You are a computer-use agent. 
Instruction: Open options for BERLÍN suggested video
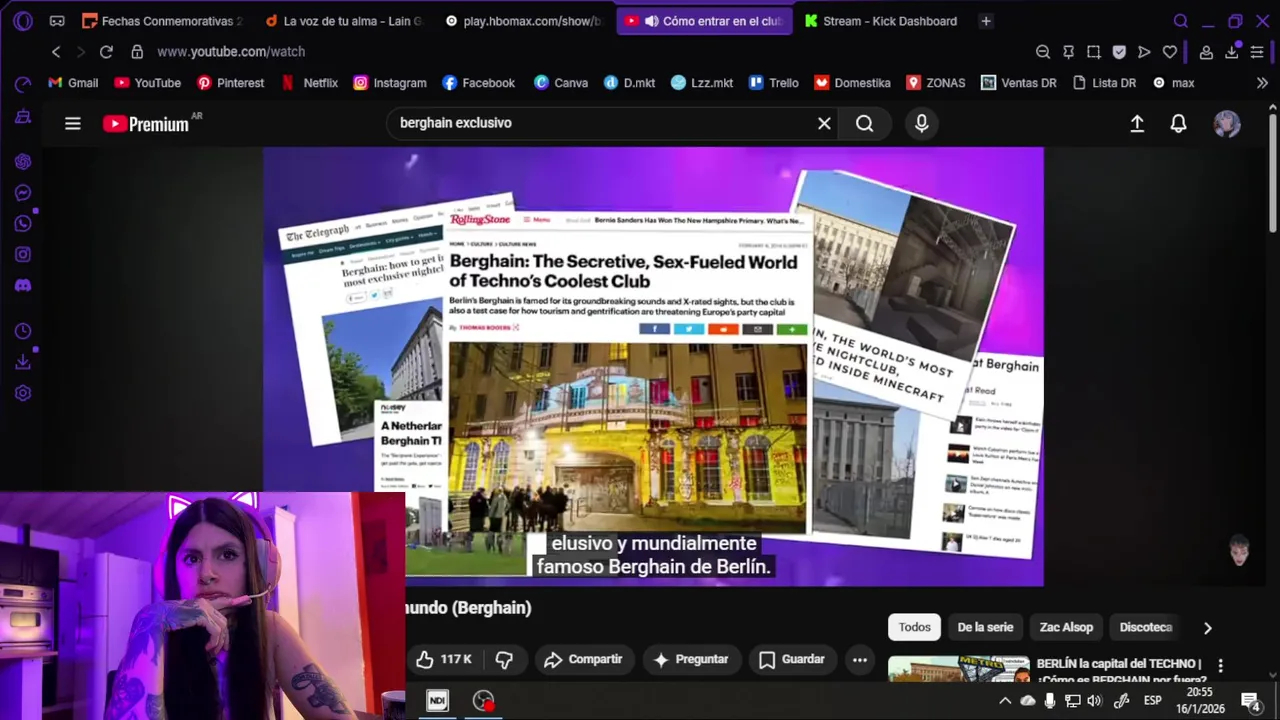(1220, 665)
